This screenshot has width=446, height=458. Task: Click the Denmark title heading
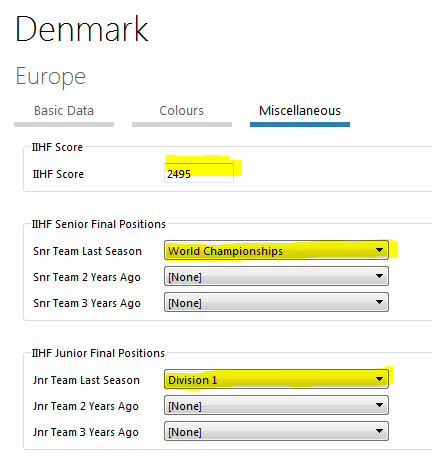82,29
